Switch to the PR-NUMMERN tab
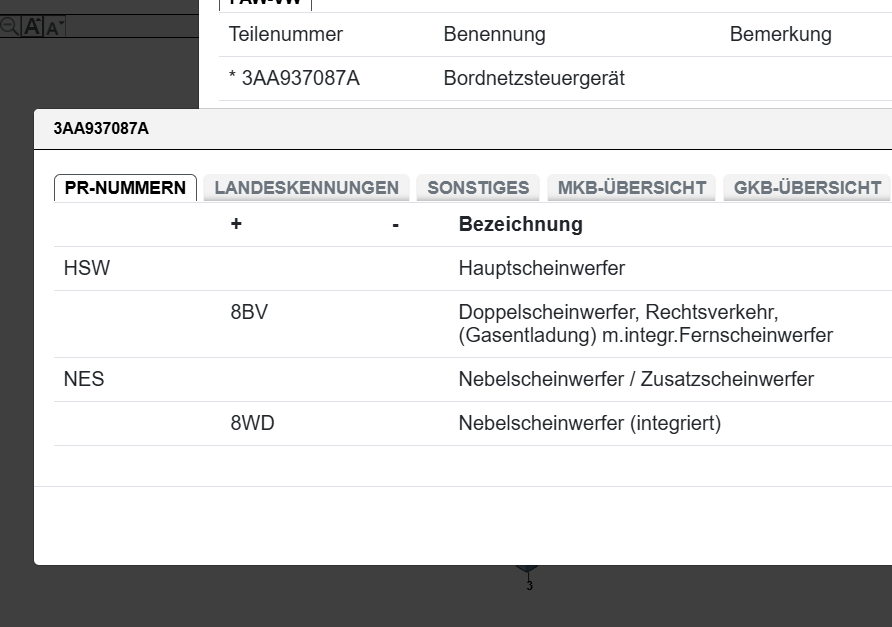This screenshot has width=892, height=627. coord(125,188)
